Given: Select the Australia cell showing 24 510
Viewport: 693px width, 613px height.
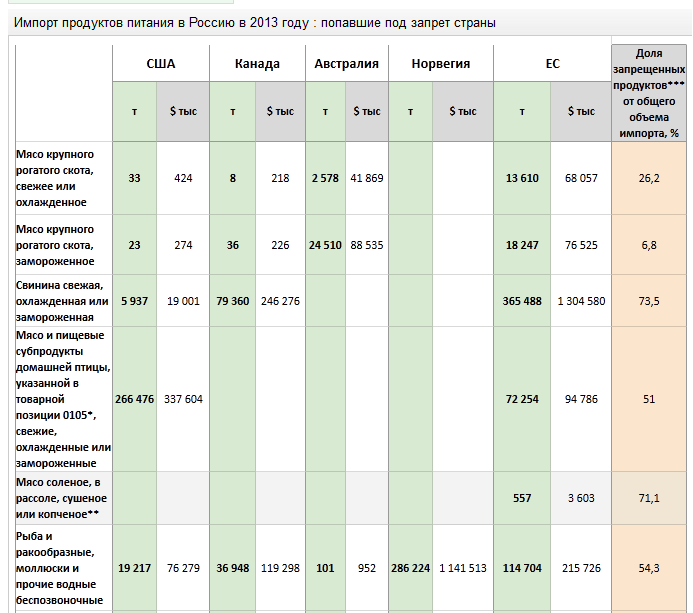Looking at the screenshot, I should point(325,245).
